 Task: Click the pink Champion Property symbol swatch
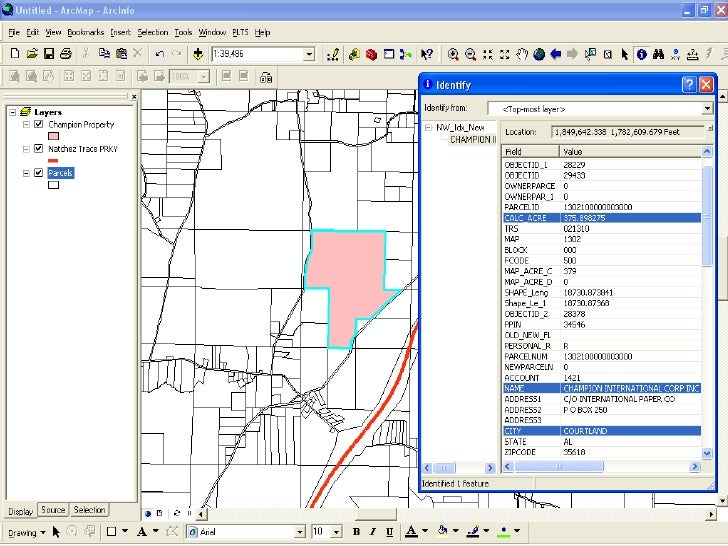53,136
